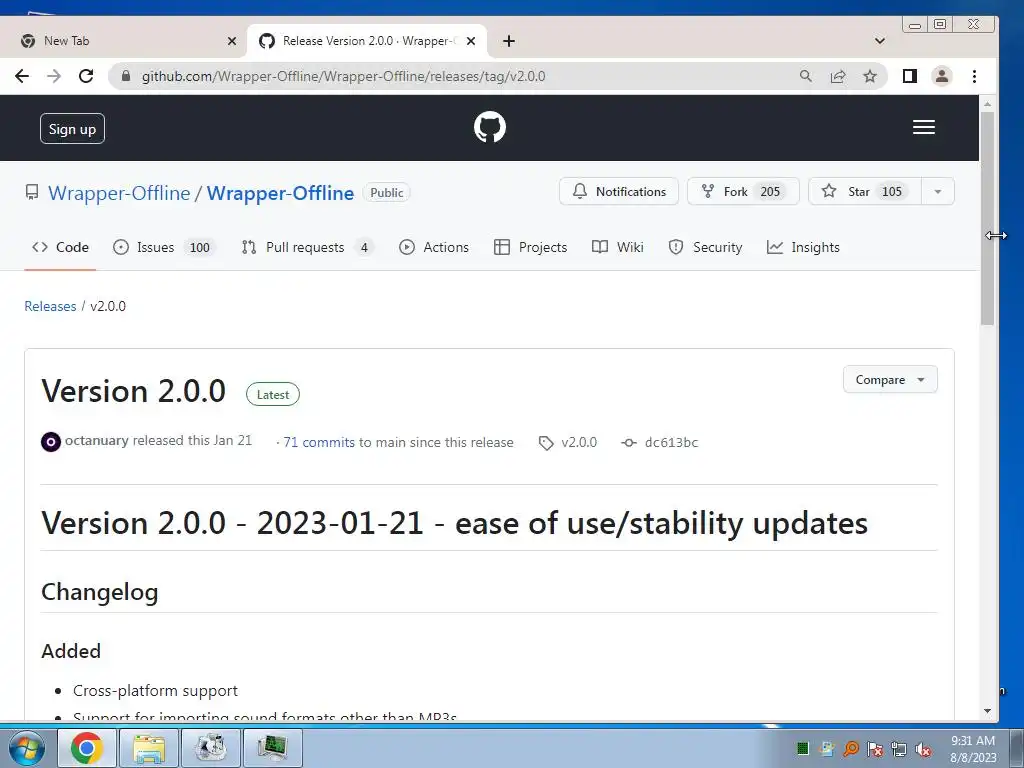Screen dimensions: 1024x768
Task: Click the Latest release badge
Action: [x=272, y=394]
